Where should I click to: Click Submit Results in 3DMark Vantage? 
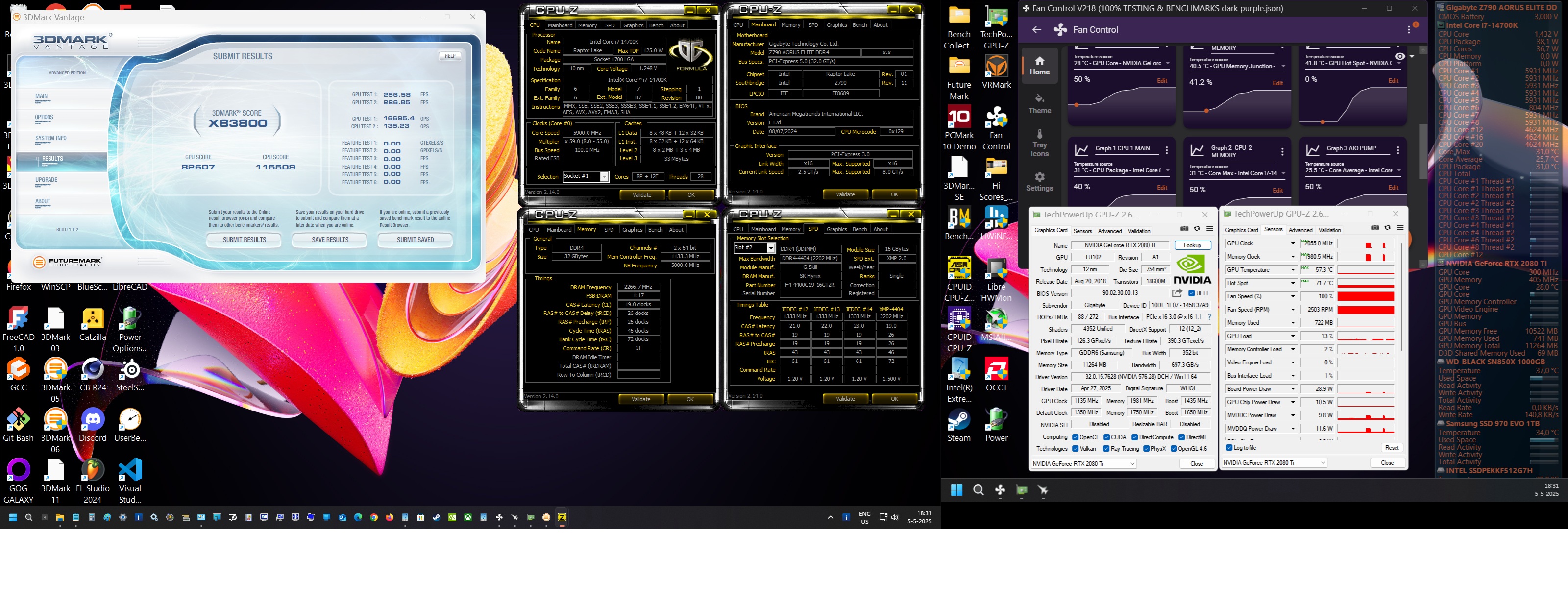(x=244, y=240)
